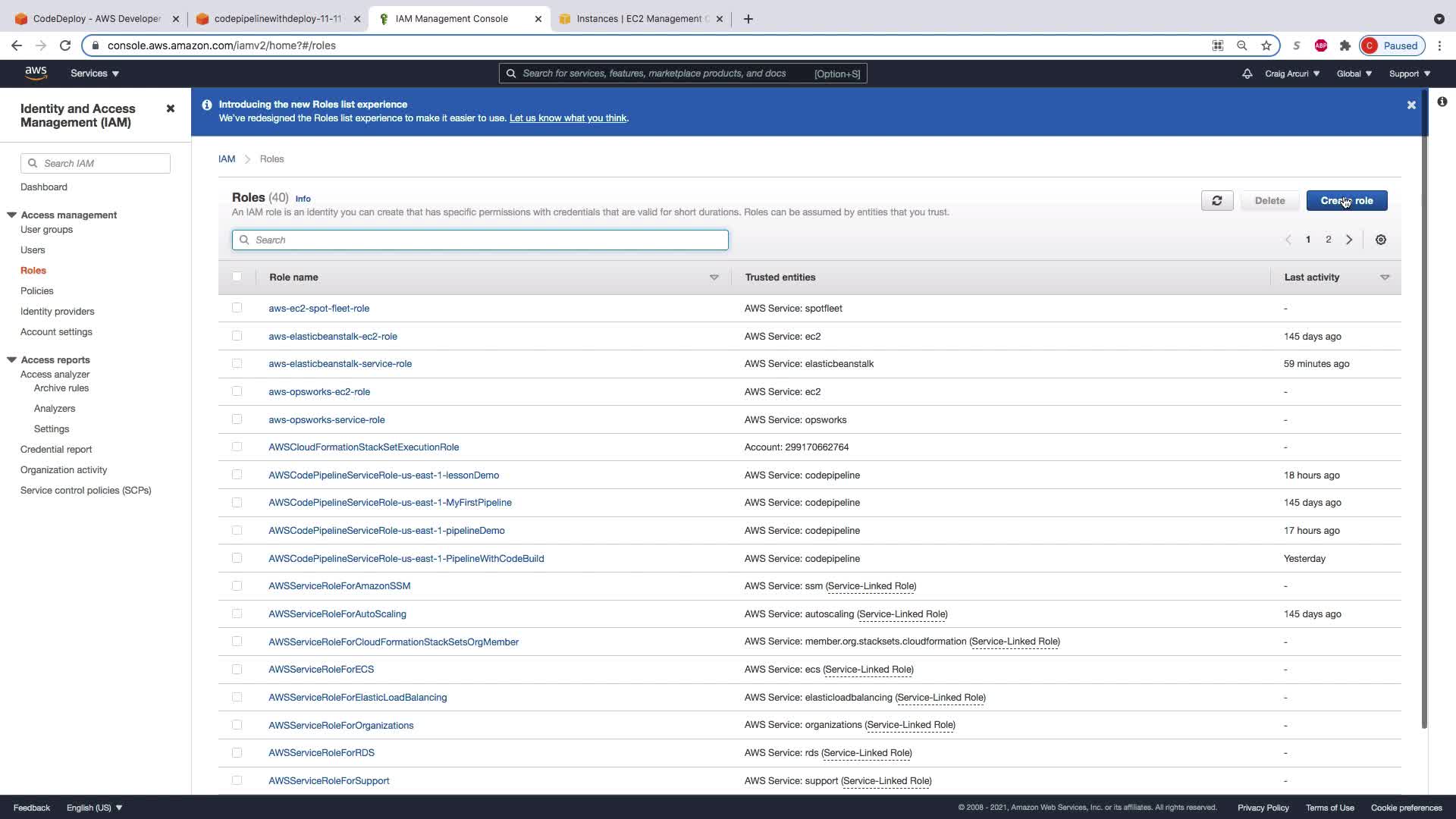Collapse the Access management section
The image size is (1456, 819).
click(x=12, y=215)
